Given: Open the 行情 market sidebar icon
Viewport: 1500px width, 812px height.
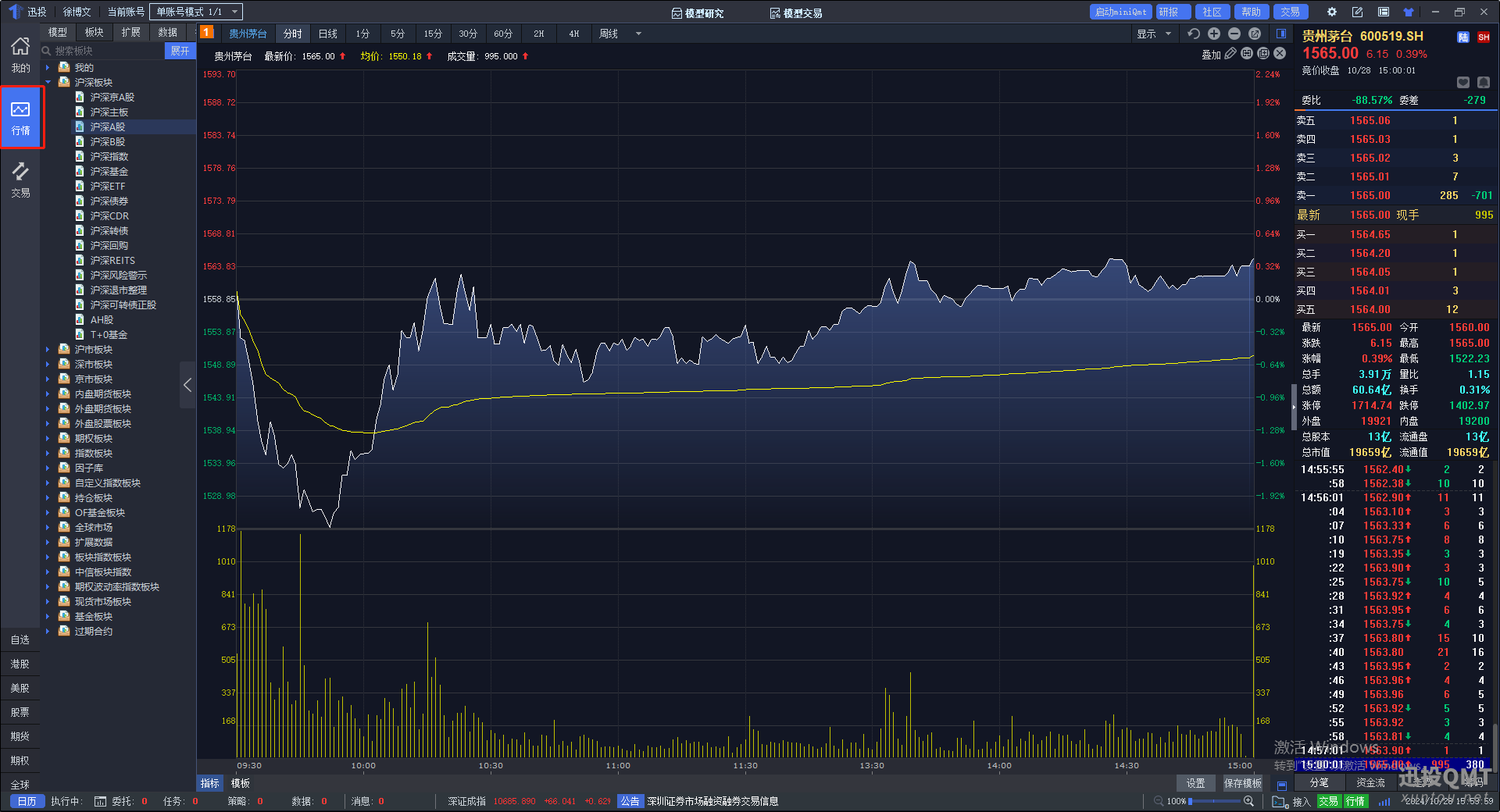Looking at the screenshot, I should coord(21,118).
